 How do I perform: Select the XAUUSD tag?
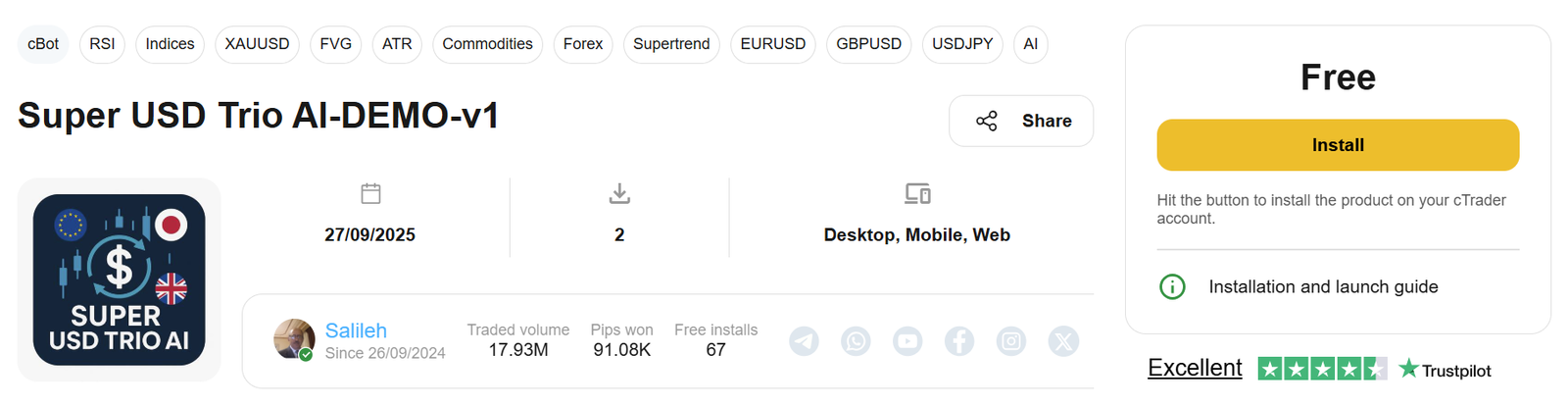coord(257,44)
